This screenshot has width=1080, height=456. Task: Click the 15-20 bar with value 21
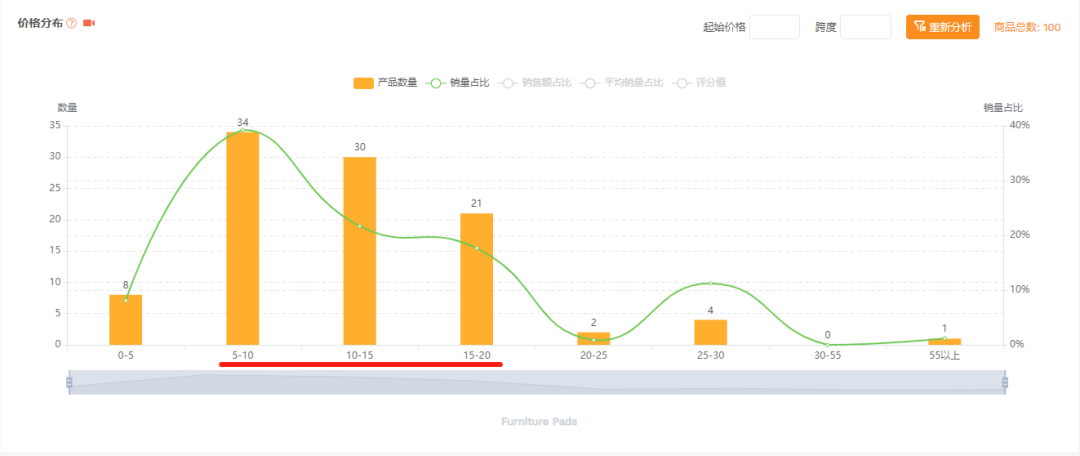(477, 279)
